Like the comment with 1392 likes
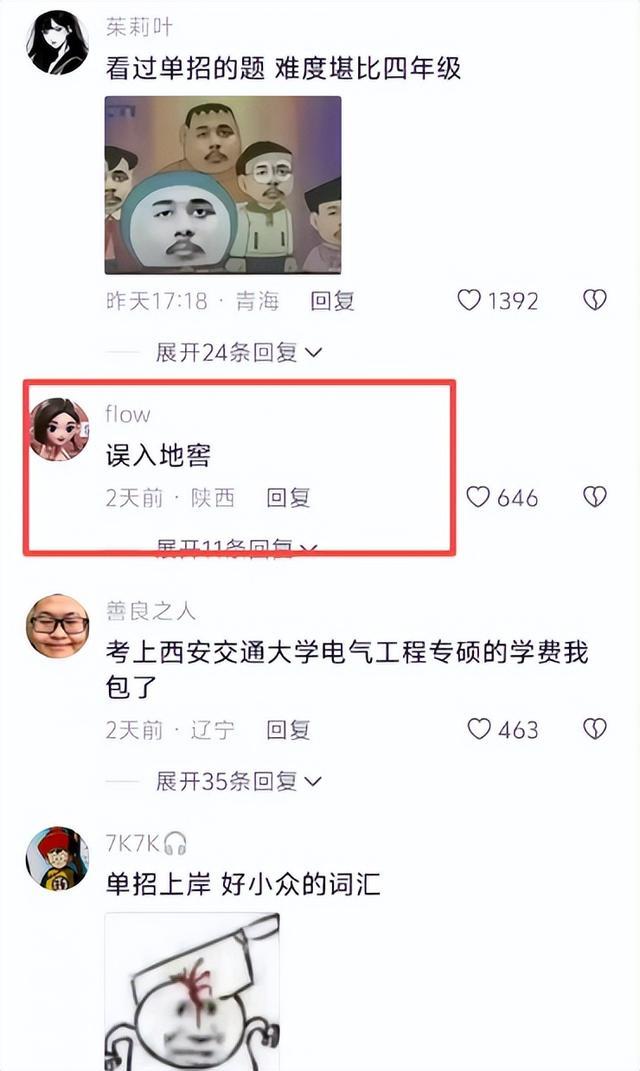This screenshot has width=640, height=1071. (469, 300)
